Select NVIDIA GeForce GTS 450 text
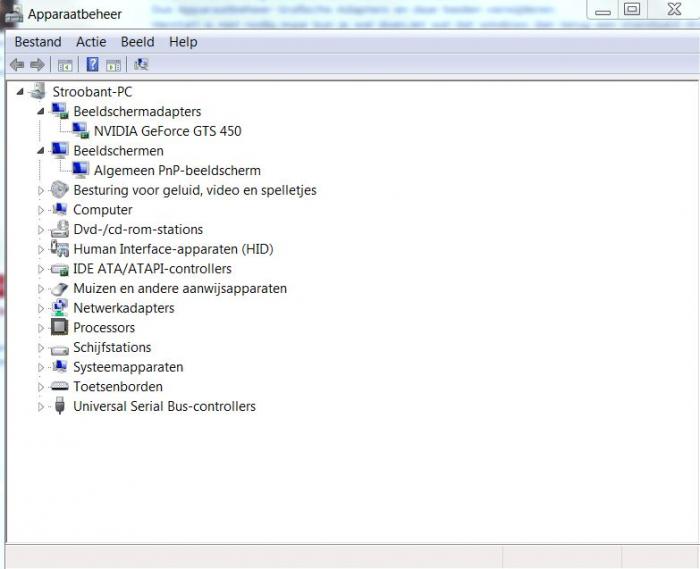700x569 pixels. (x=167, y=131)
